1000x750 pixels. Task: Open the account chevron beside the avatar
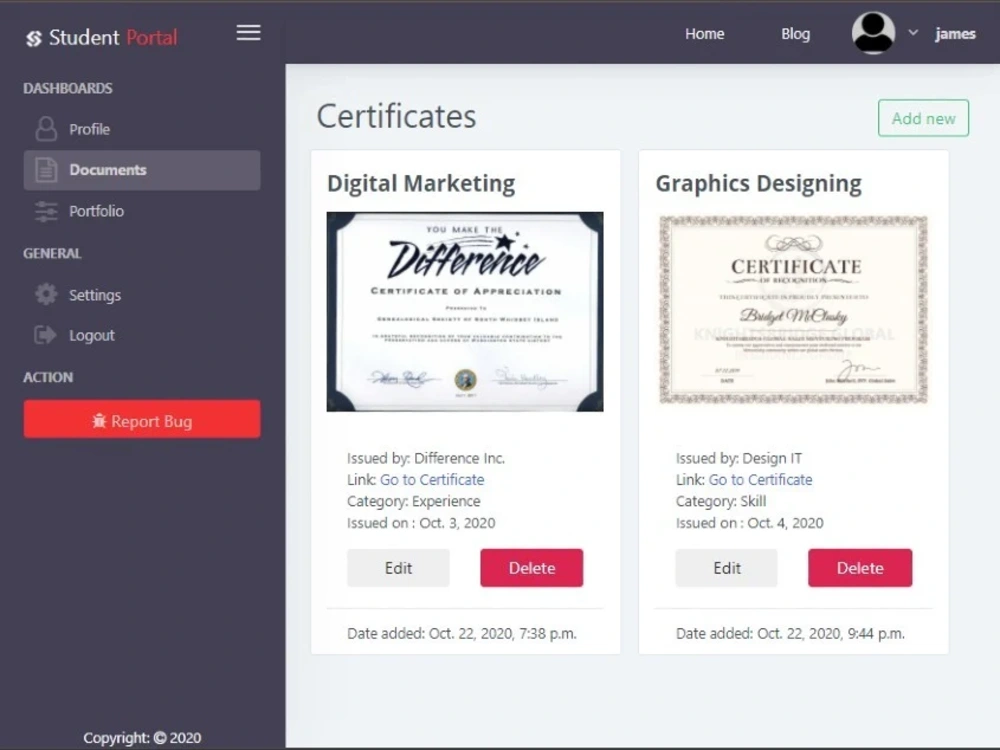(x=913, y=33)
